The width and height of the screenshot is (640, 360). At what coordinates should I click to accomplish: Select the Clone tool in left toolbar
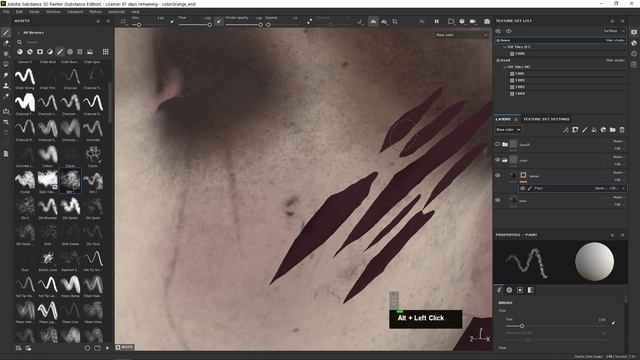coord(6,86)
